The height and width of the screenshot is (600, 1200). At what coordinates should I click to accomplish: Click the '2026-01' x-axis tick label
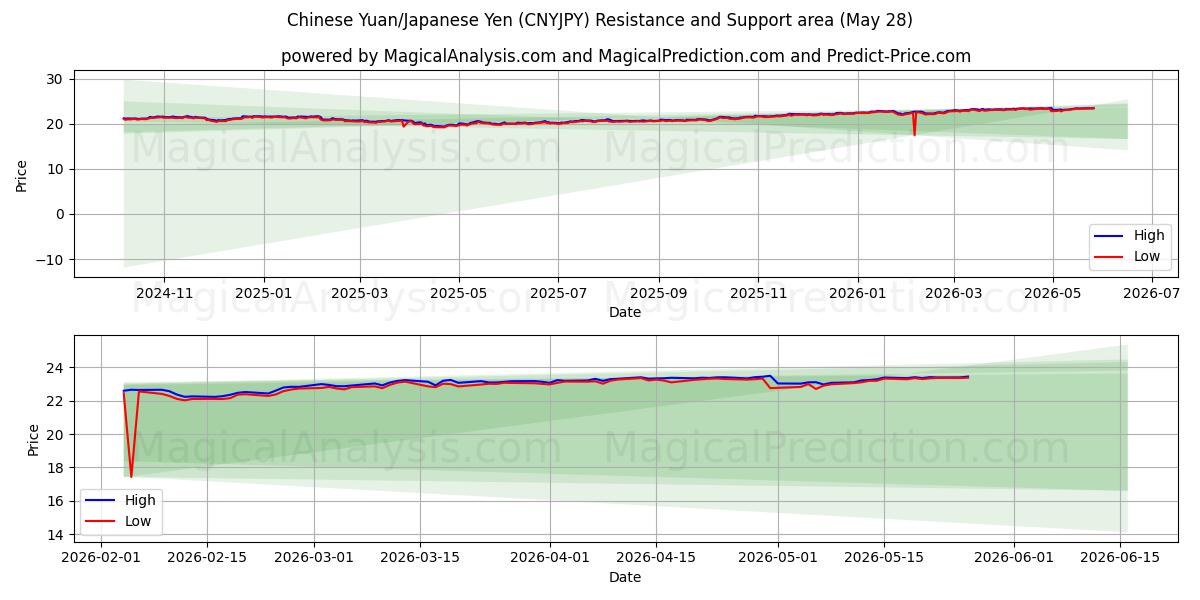point(857,293)
